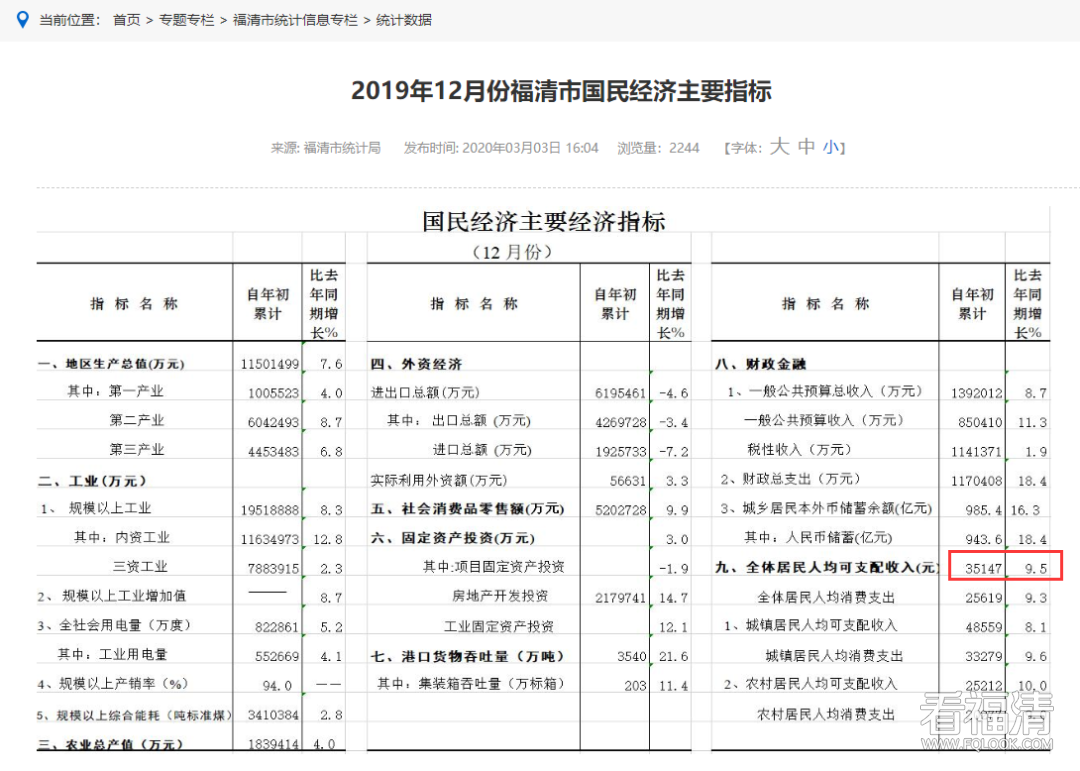The height and width of the screenshot is (771, 1080).
Task: Click the value 850410
Action: tap(980, 422)
